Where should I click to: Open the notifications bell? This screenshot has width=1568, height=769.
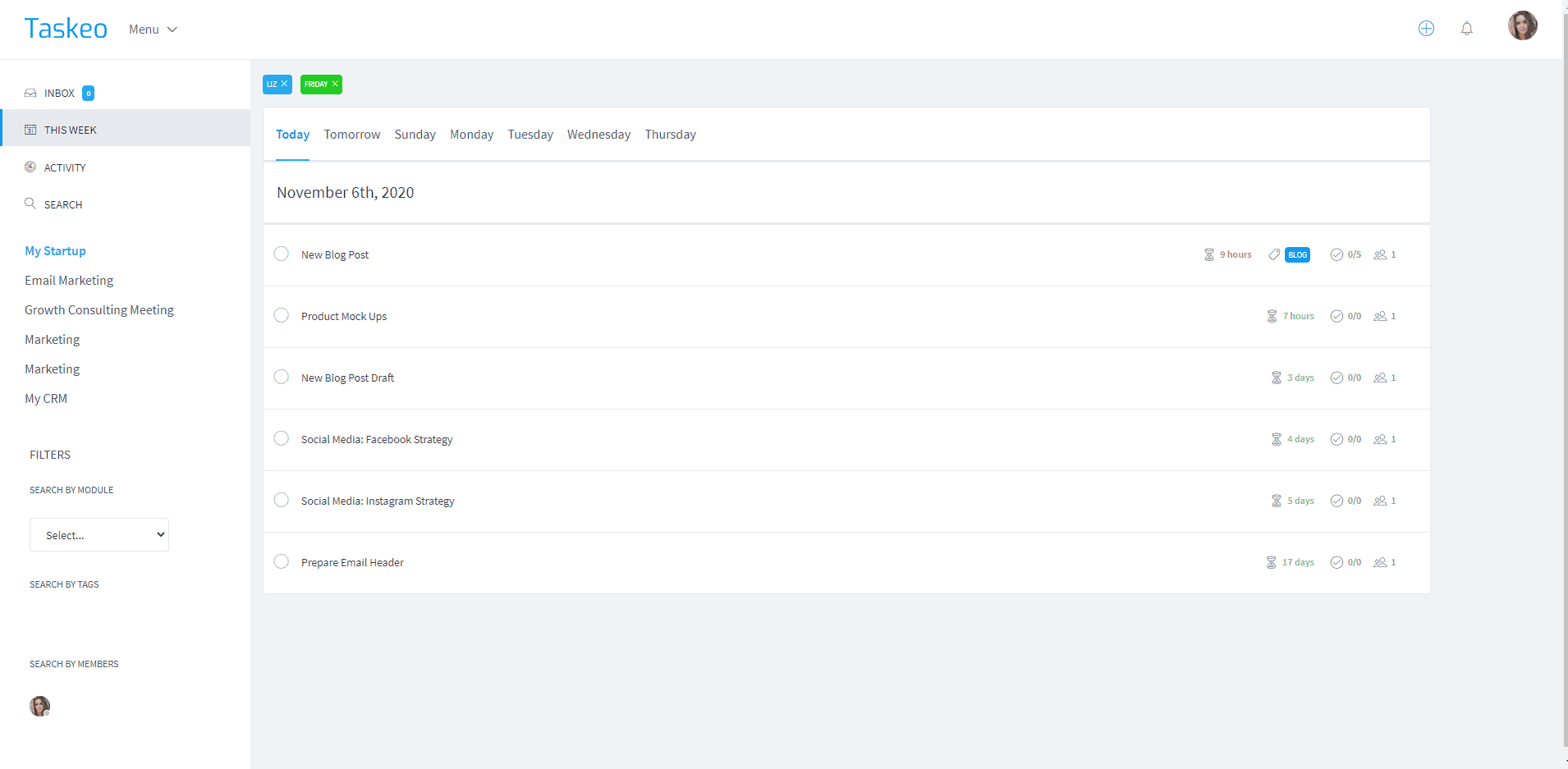(1466, 29)
